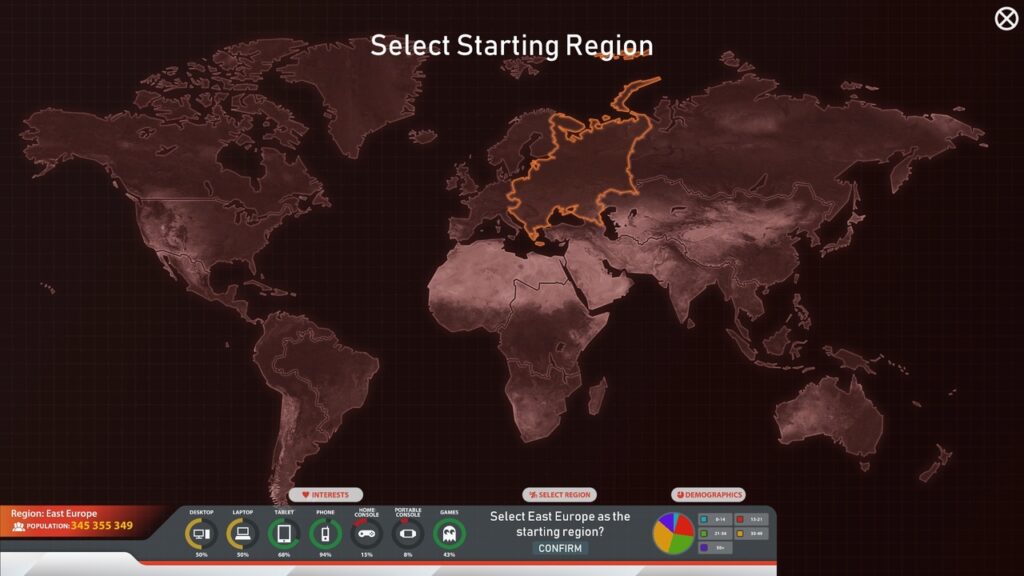
Task: Click the Desktop platform icon
Action: click(x=201, y=533)
